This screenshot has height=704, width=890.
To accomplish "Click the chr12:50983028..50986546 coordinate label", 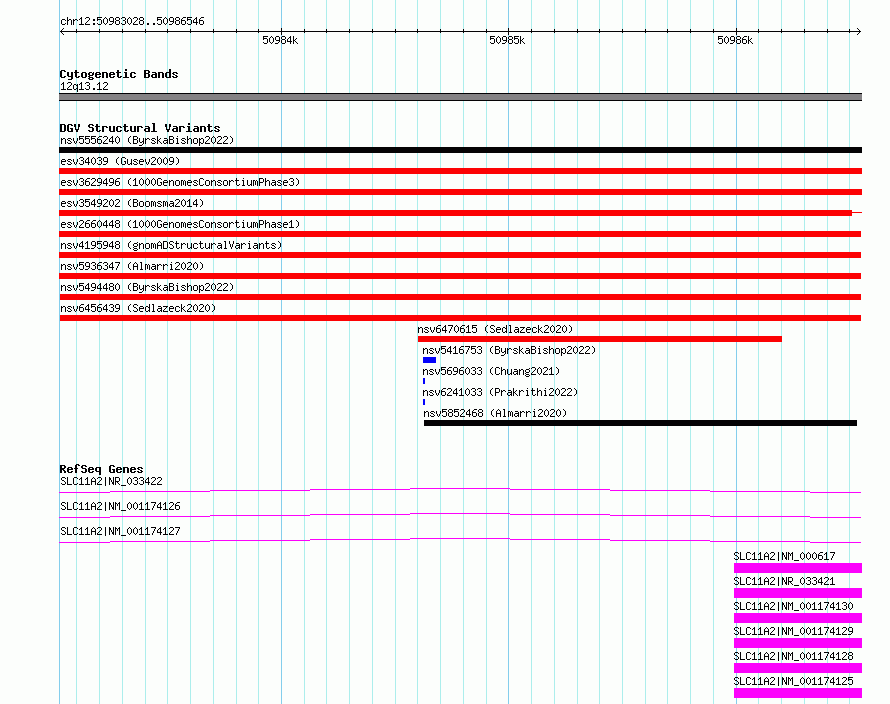I will coord(132,21).
